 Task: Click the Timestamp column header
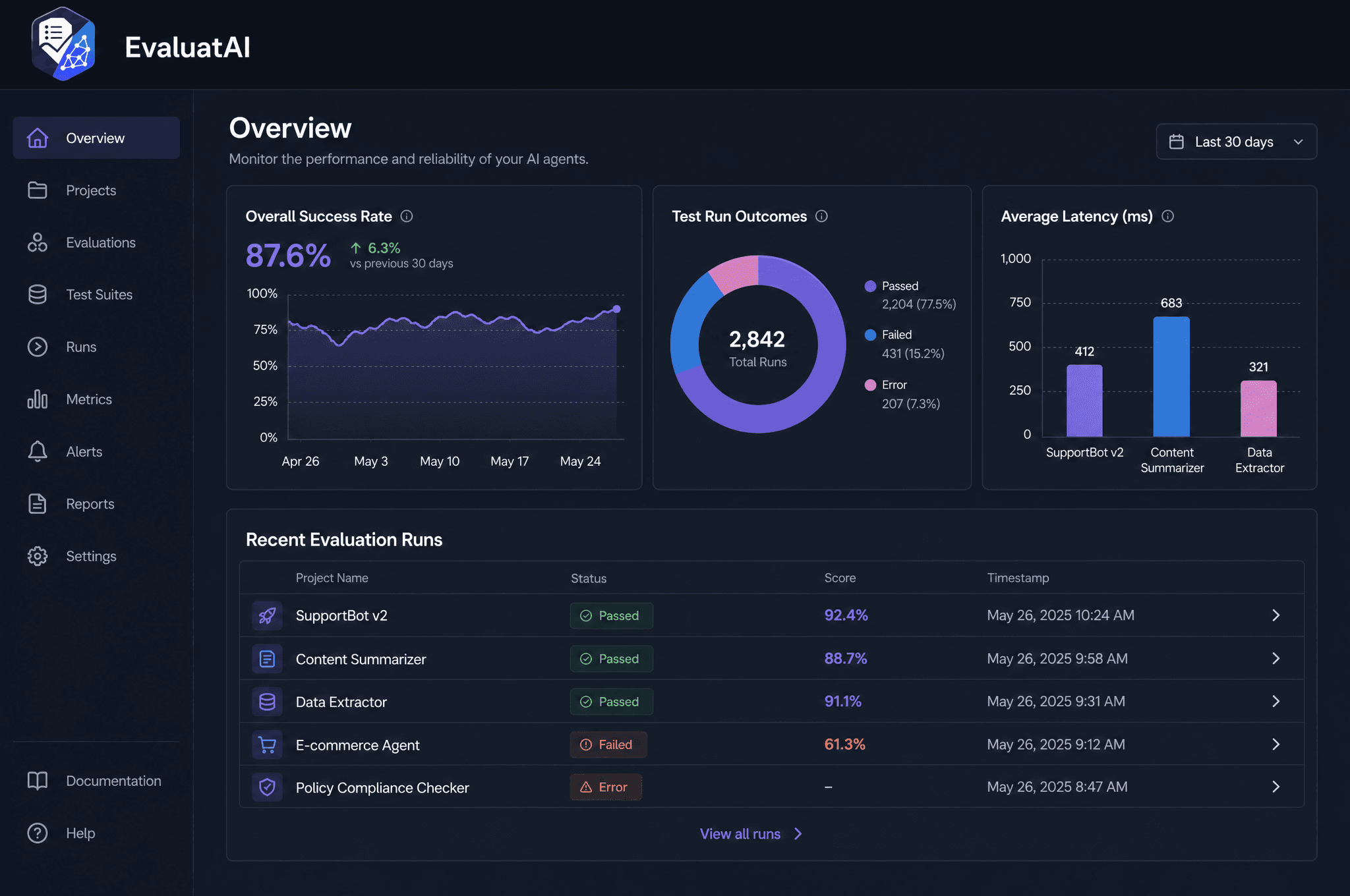point(1018,578)
